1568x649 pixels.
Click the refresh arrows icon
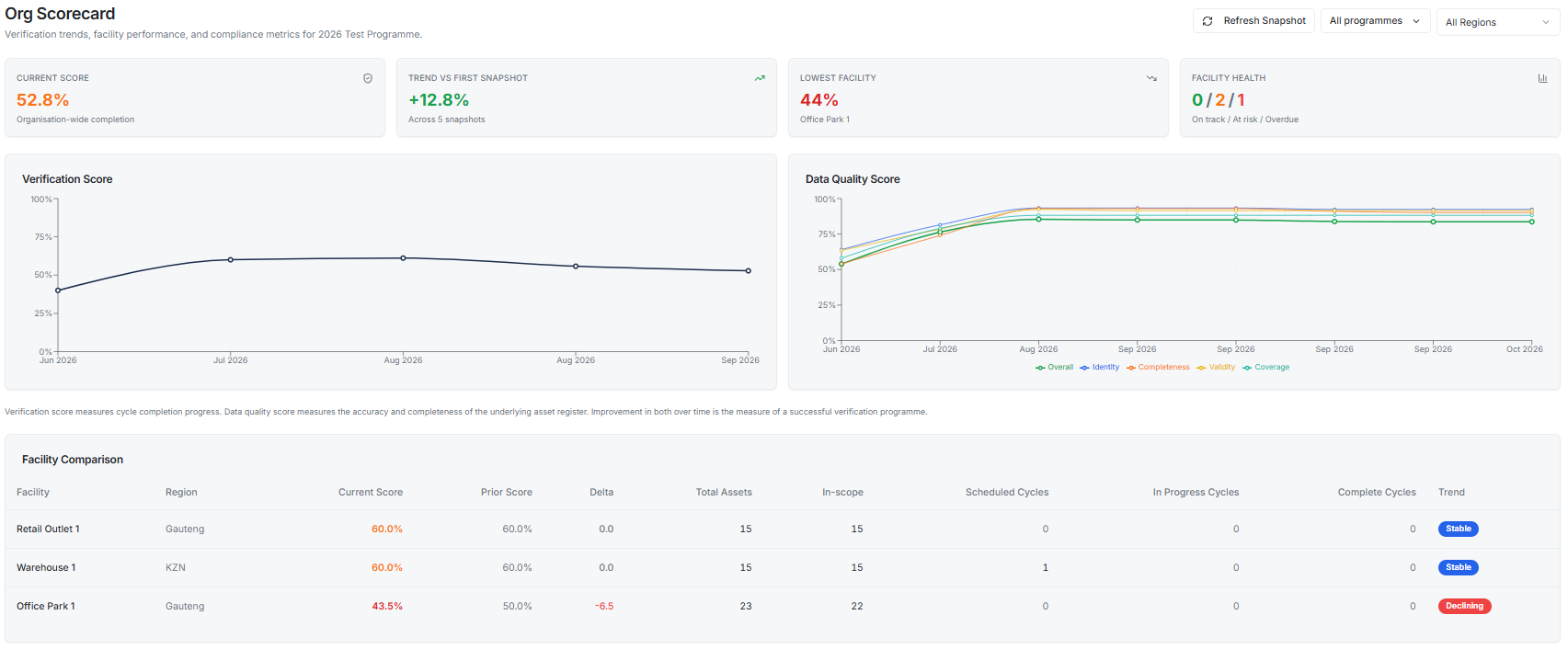tap(1207, 21)
